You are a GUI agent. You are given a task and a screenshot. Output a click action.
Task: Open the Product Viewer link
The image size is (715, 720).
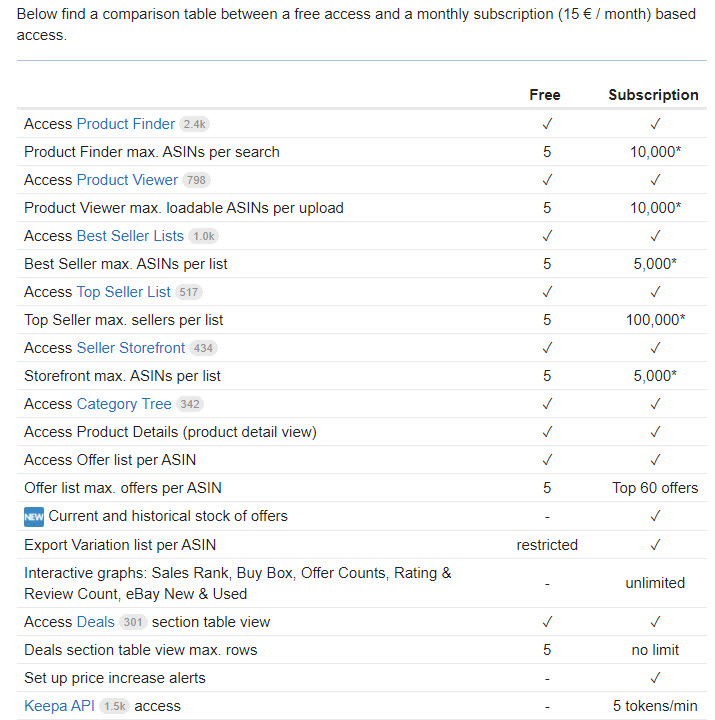click(x=127, y=180)
